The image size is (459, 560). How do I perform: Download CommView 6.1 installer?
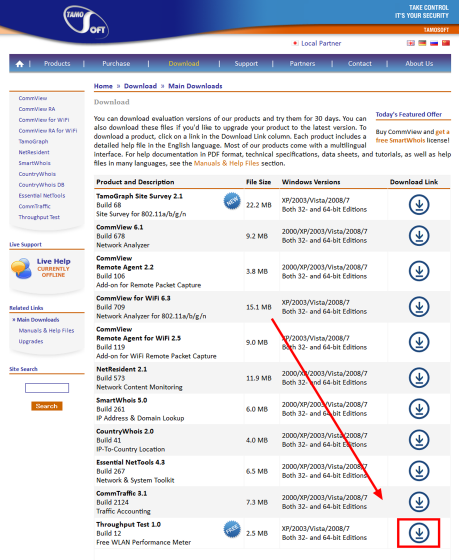click(419, 236)
